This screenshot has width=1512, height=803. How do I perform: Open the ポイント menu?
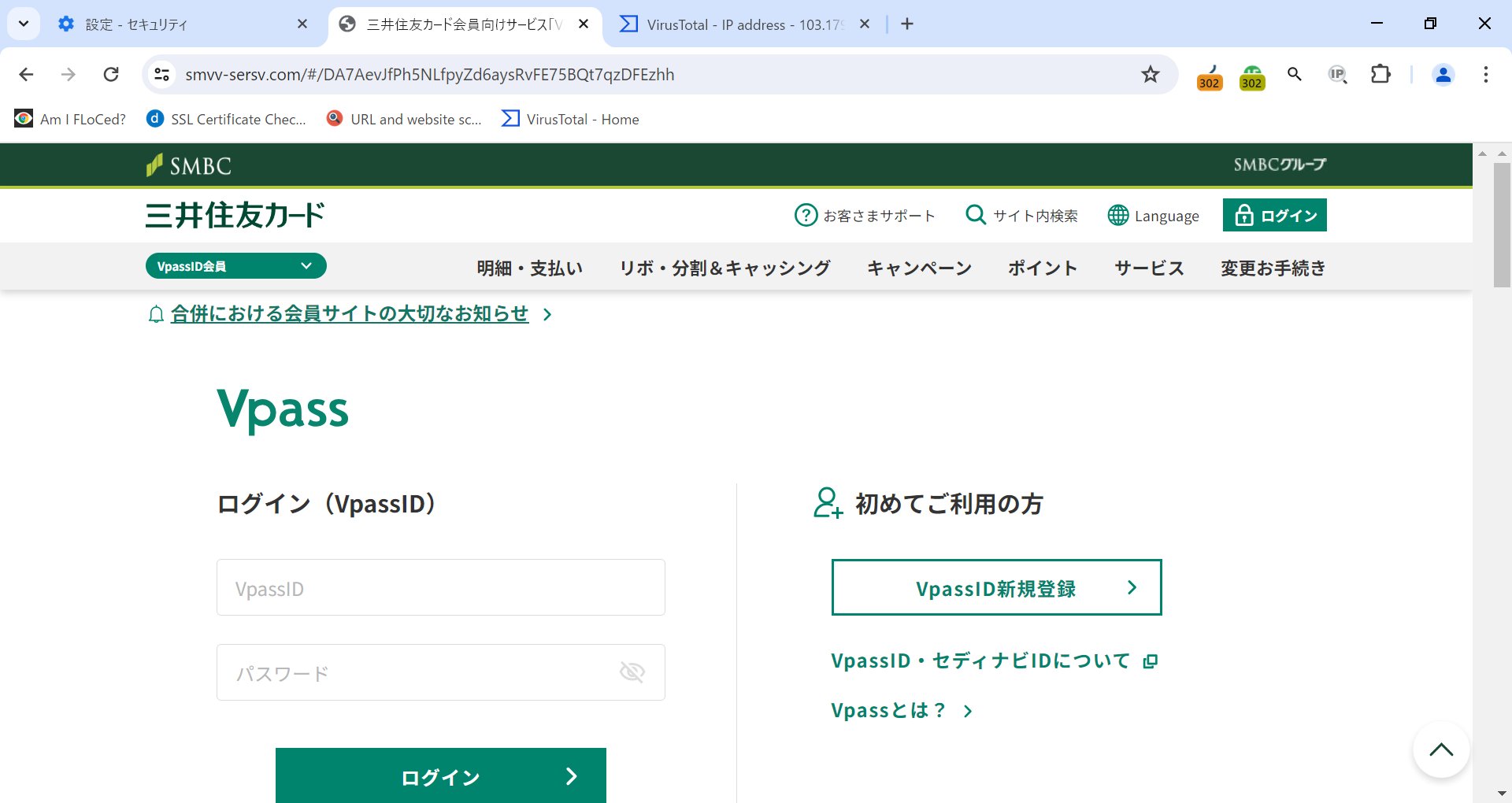1043,268
